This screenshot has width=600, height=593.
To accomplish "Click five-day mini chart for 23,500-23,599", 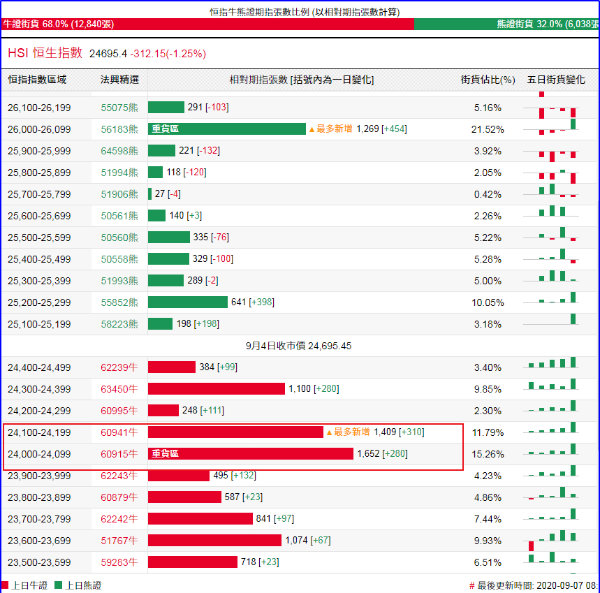I will 551,557.
